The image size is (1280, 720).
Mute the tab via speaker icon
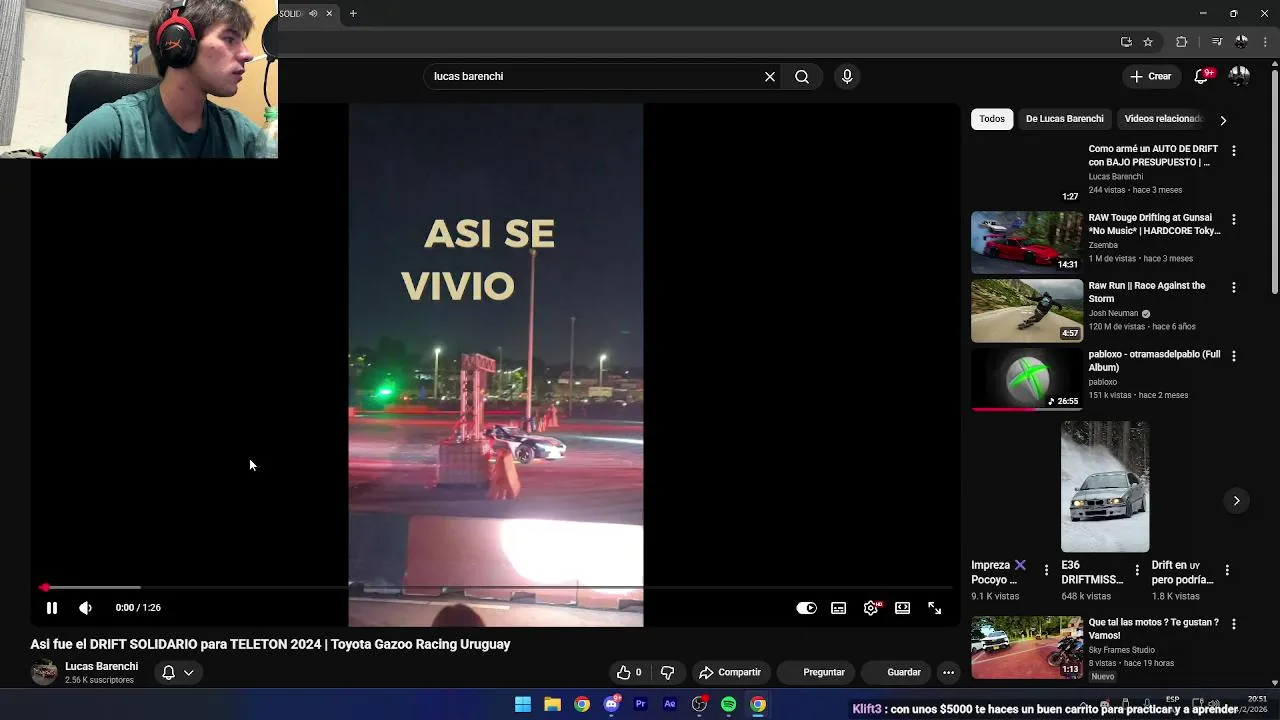point(313,13)
